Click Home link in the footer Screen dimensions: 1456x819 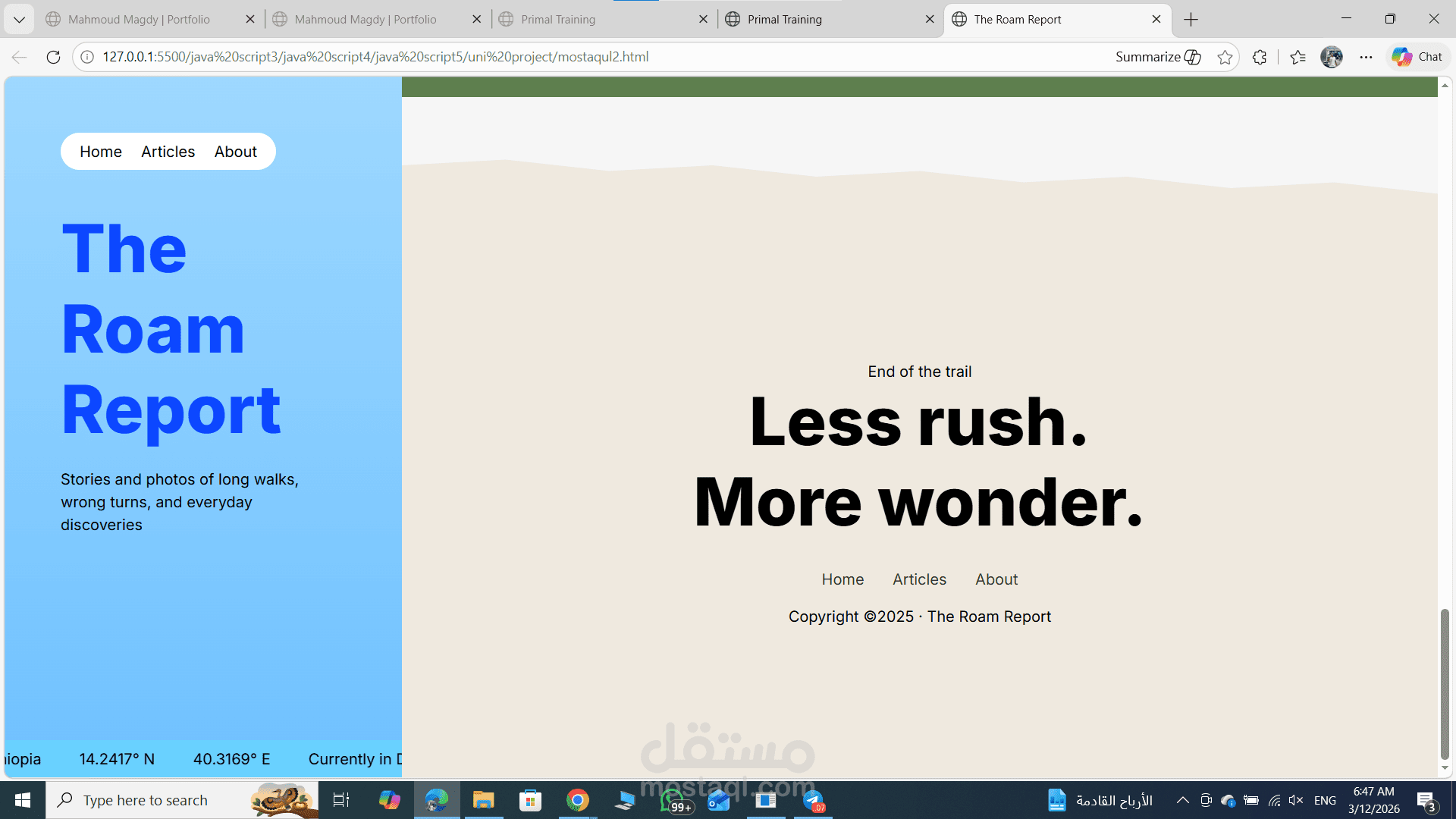(x=843, y=579)
